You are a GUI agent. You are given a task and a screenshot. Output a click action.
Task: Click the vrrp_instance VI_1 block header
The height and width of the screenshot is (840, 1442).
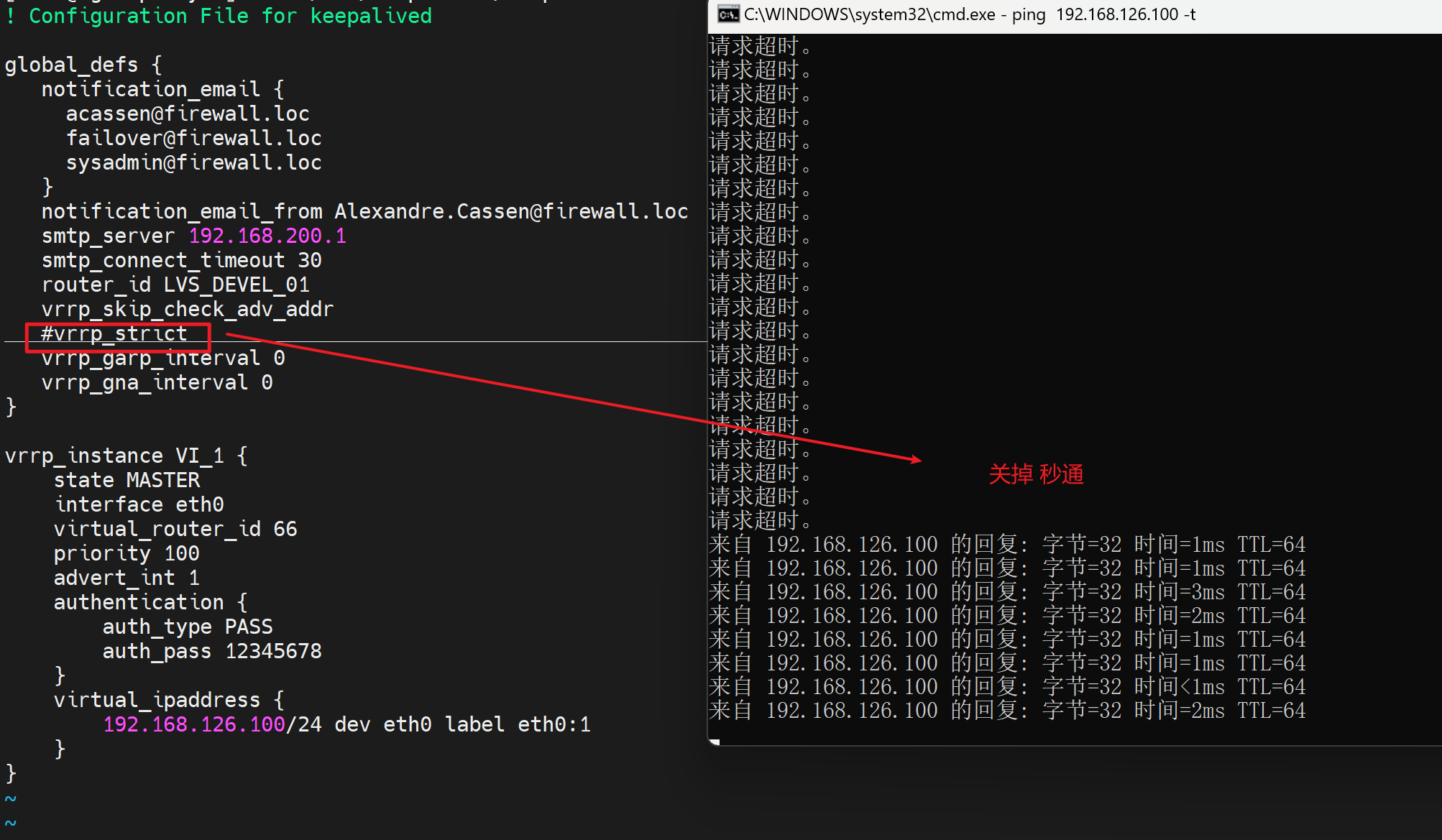coord(127,456)
